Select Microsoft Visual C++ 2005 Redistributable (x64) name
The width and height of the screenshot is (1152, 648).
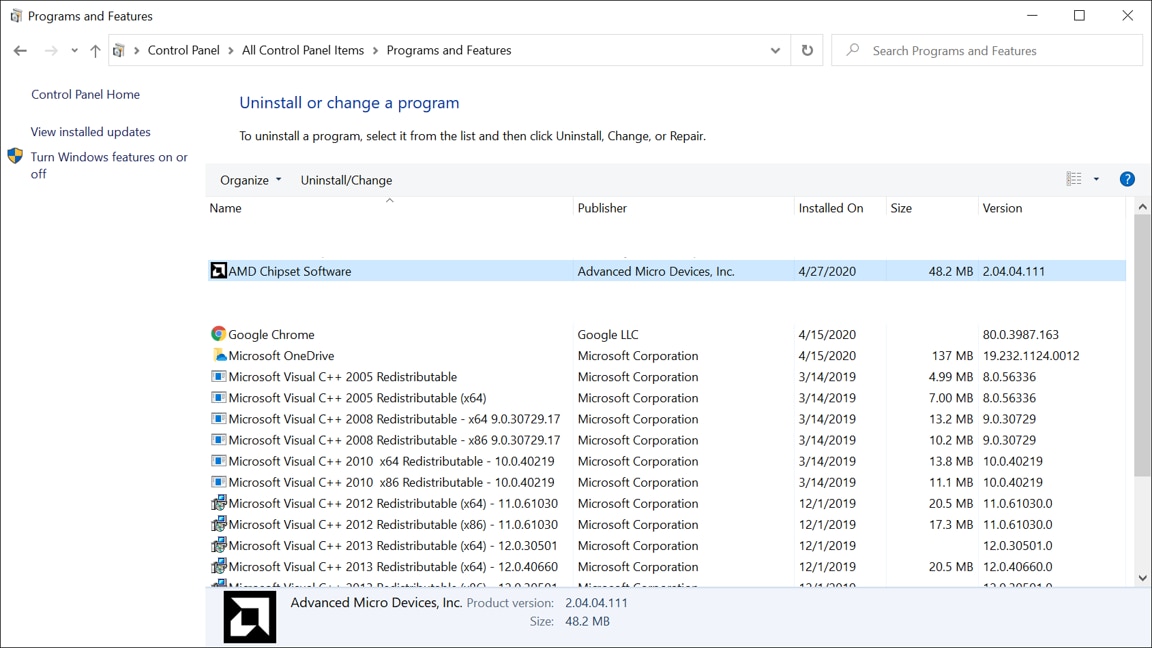point(357,397)
